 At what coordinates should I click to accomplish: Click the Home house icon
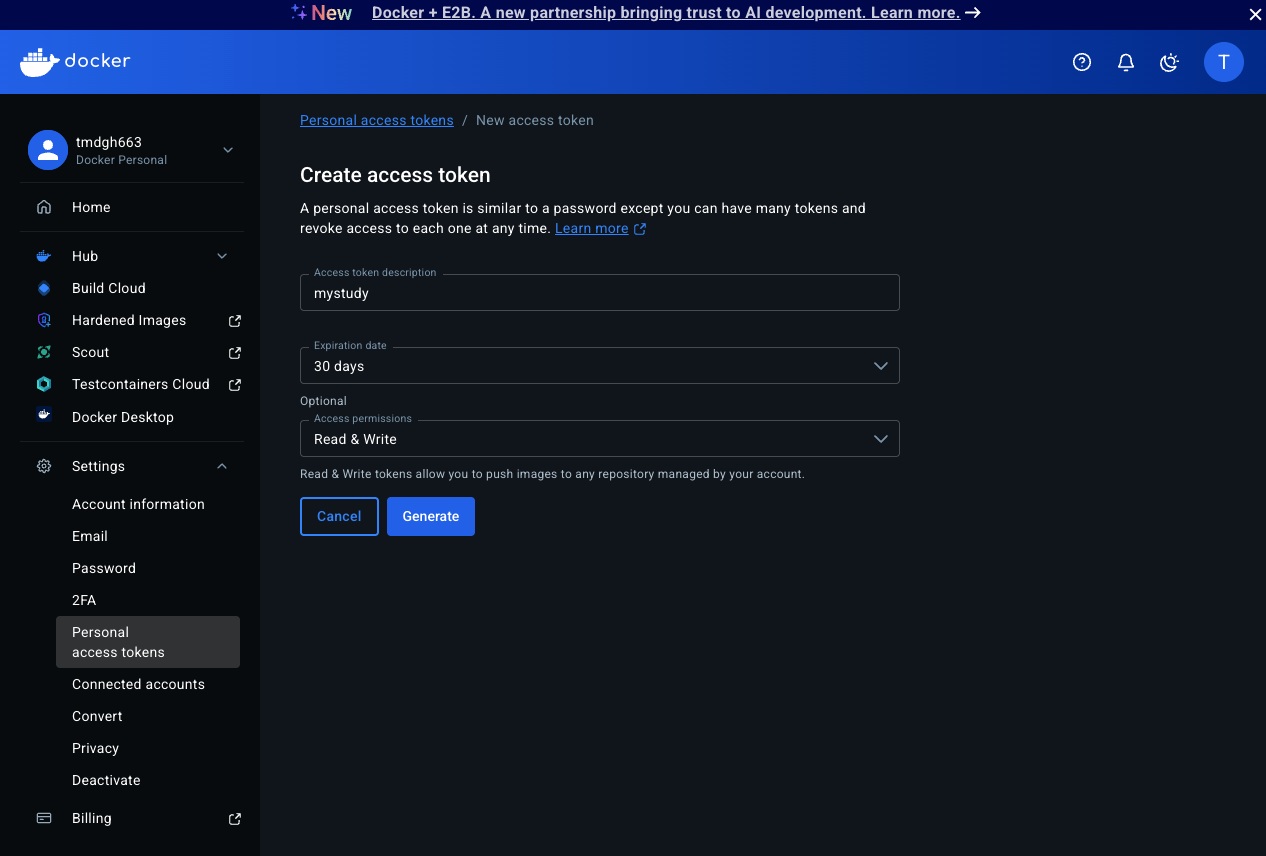(44, 207)
